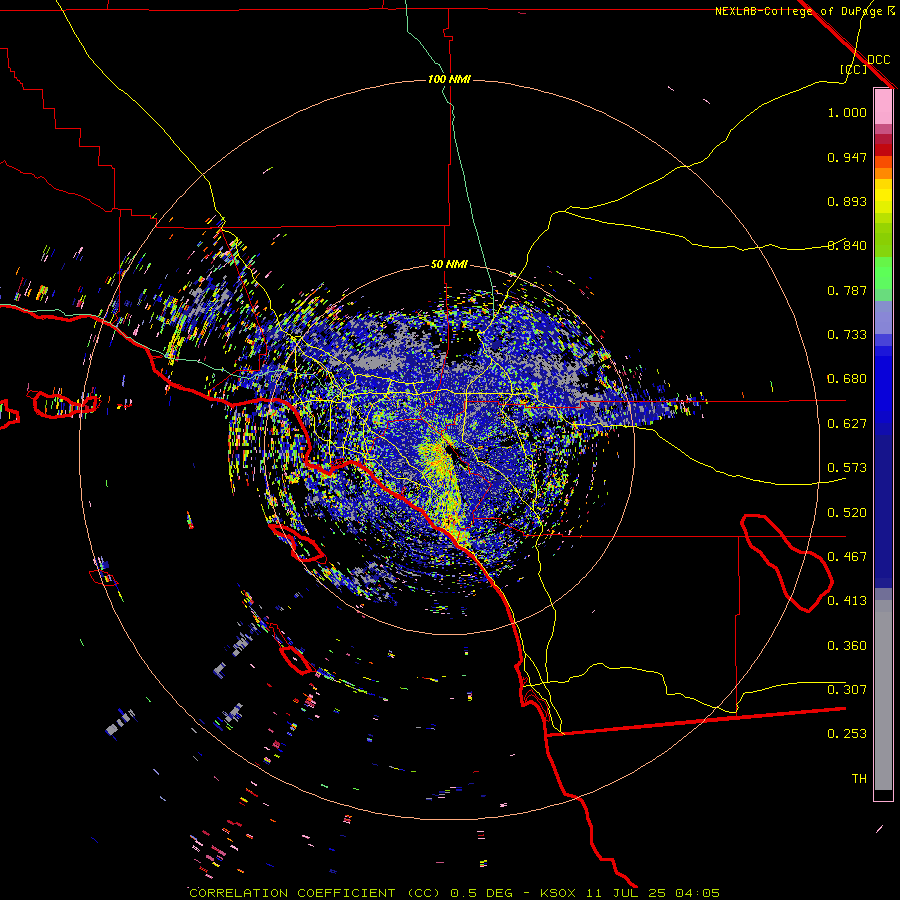The width and height of the screenshot is (900, 900).
Task: Pick the bright green segment of the color bar
Action: tap(883, 273)
